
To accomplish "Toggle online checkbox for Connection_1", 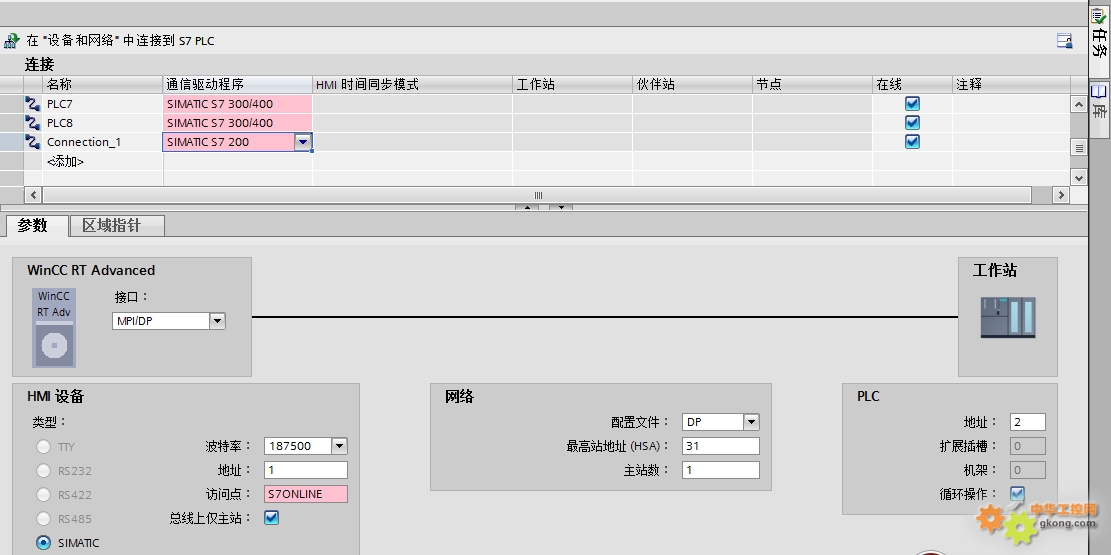I will (x=913, y=142).
